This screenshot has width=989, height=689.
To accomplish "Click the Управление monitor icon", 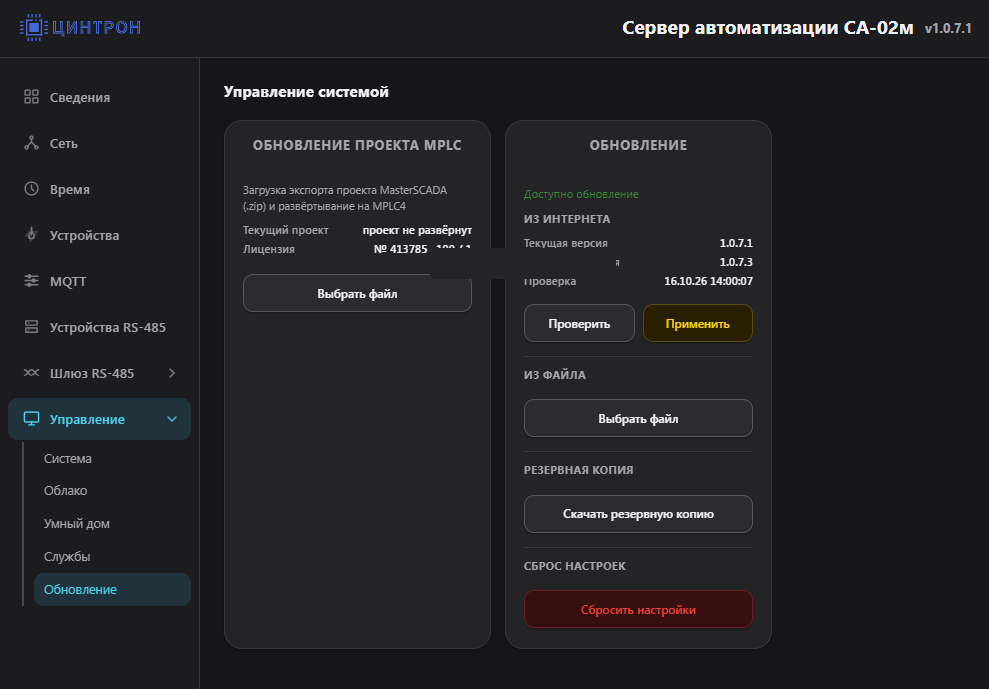I will (31, 419).
